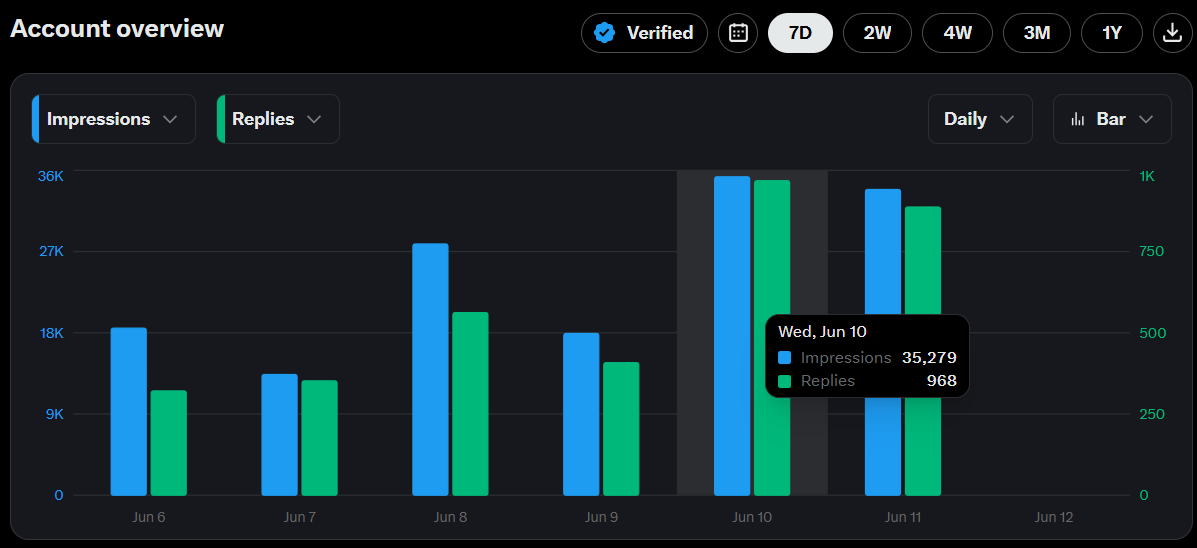Open the Replies metric dropdown
The image size is (1197, 548).
click(278, 119)
